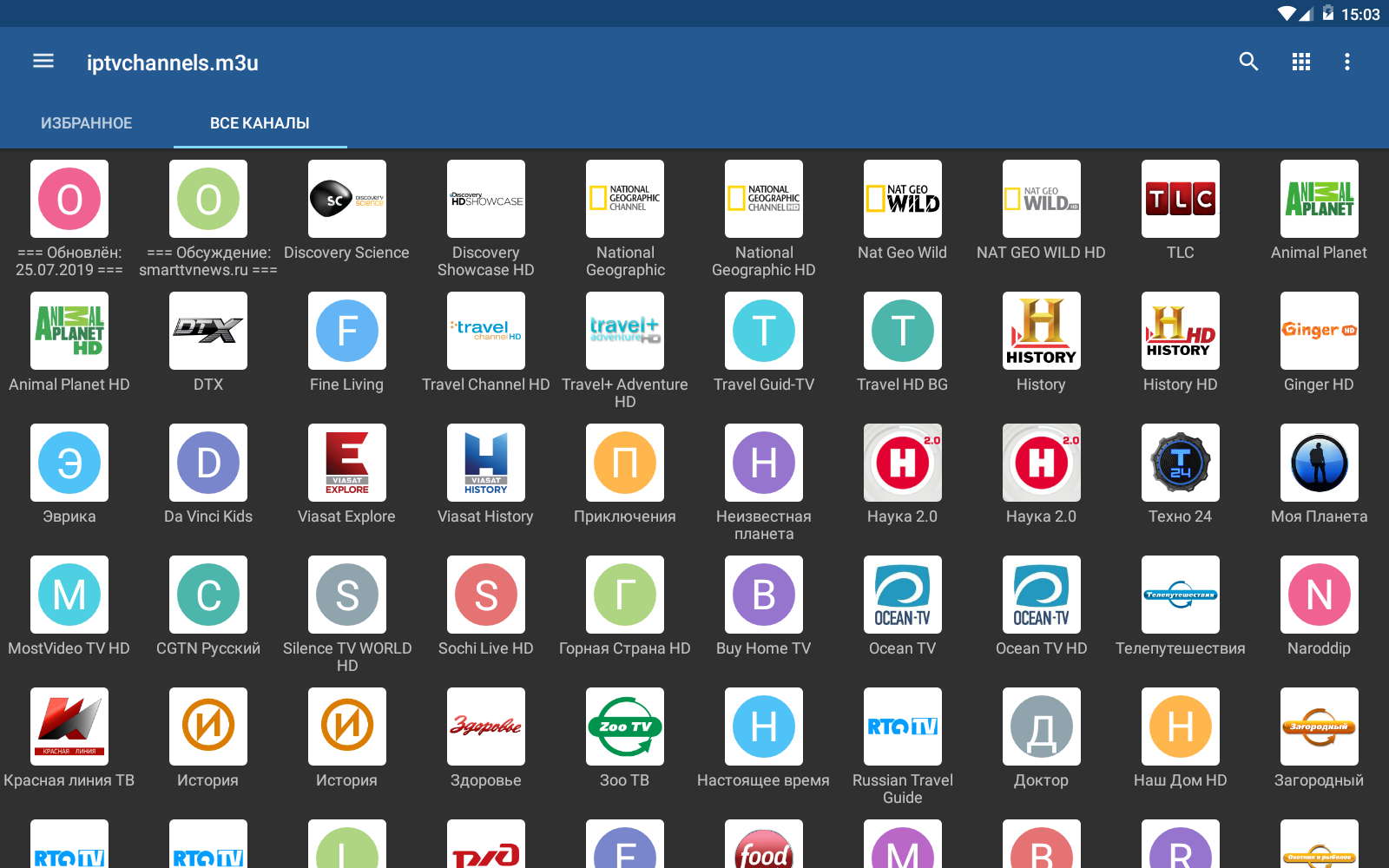This screenshot has height=868, width=1389.
Task: Open the TLC channel icon
Action: [x=1181, y=199]
